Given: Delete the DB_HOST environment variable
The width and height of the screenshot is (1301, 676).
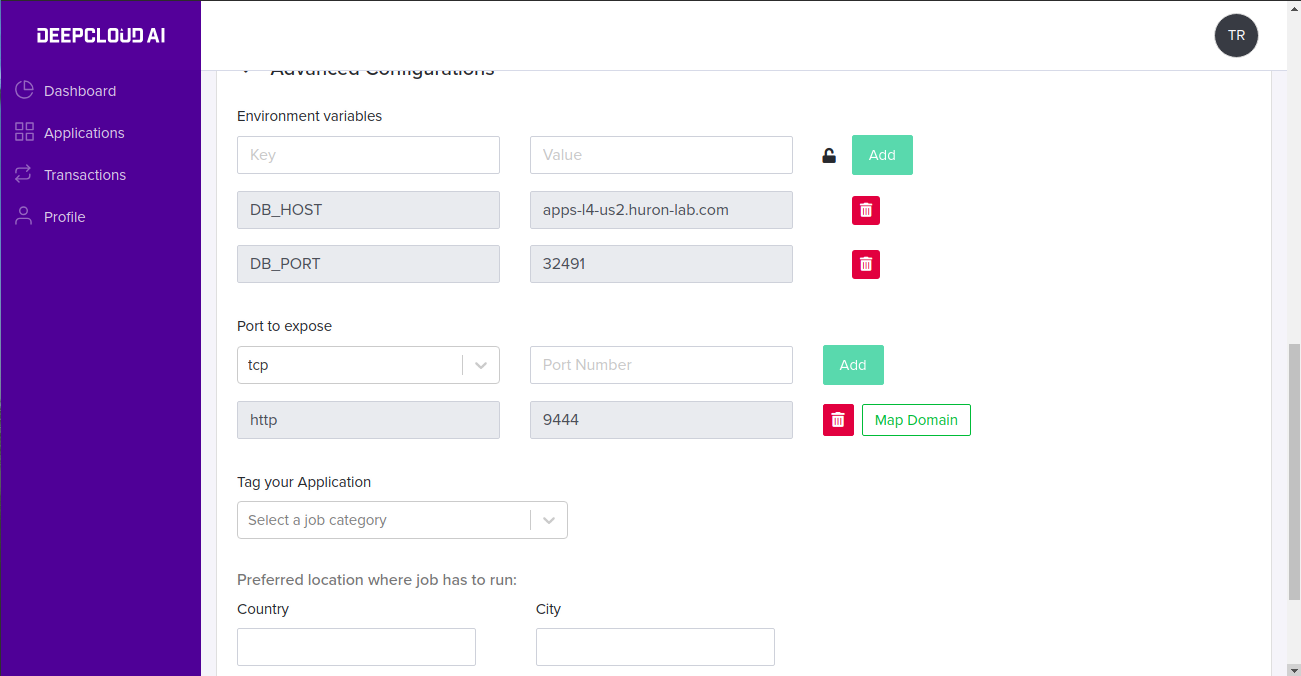Looking at the screenshot, I should click(866, 210).
